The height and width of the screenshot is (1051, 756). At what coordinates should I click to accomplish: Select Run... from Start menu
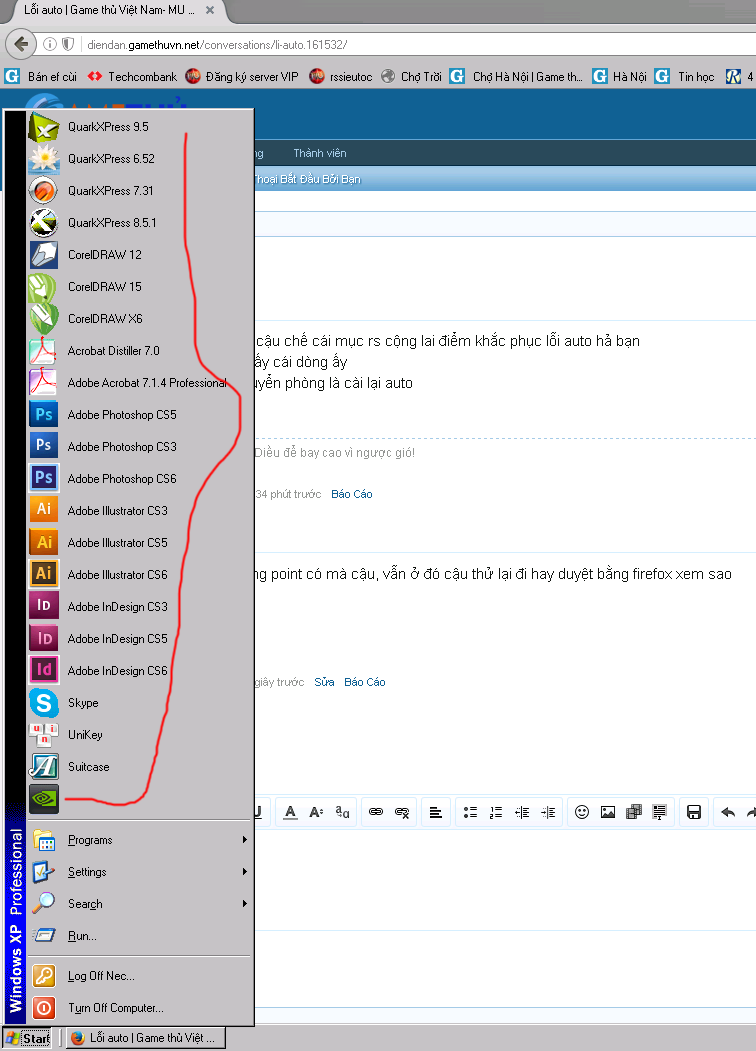82,936
